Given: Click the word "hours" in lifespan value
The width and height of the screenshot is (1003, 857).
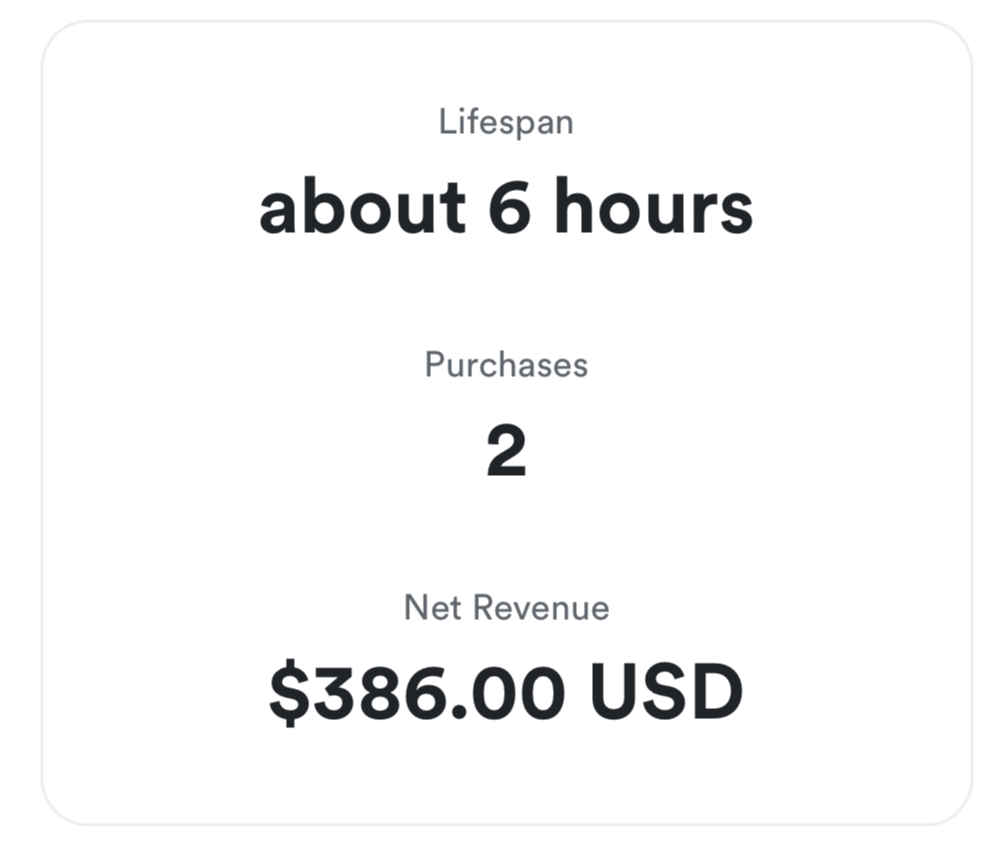Looking at the screenshot, I should pyautogui.click(x=653, y=207).
